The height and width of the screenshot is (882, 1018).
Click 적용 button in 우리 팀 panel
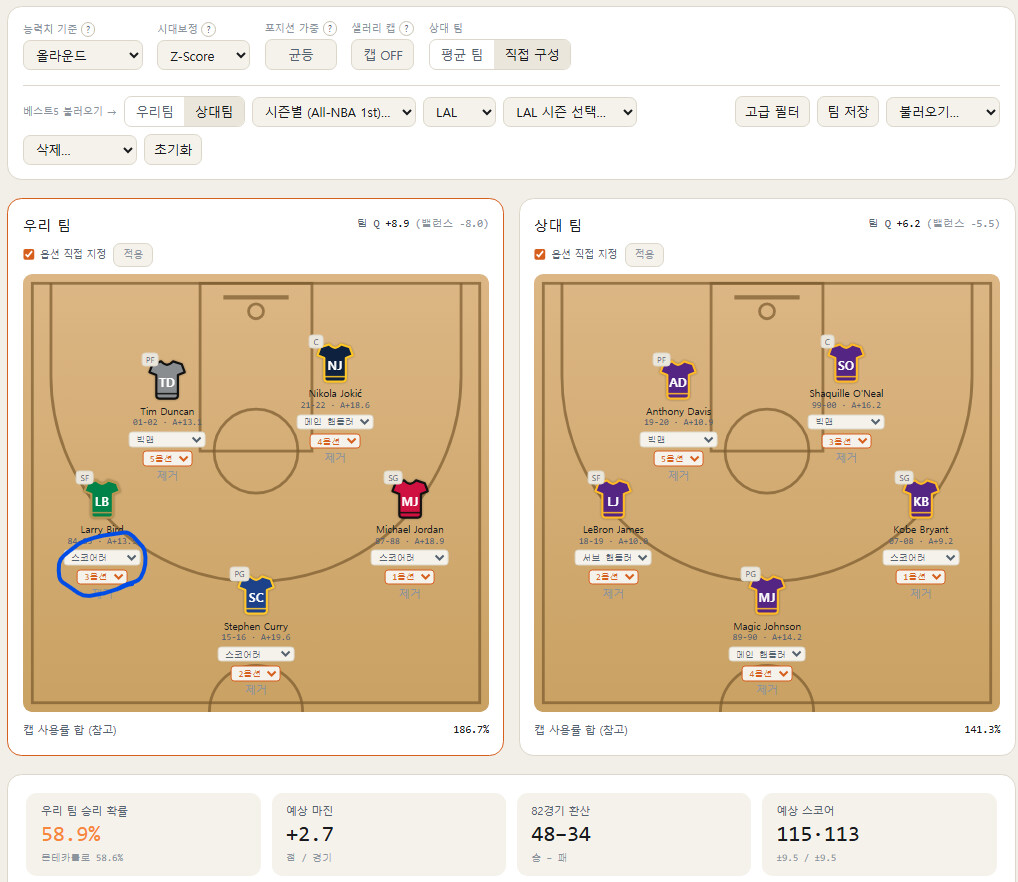[133, 254]
